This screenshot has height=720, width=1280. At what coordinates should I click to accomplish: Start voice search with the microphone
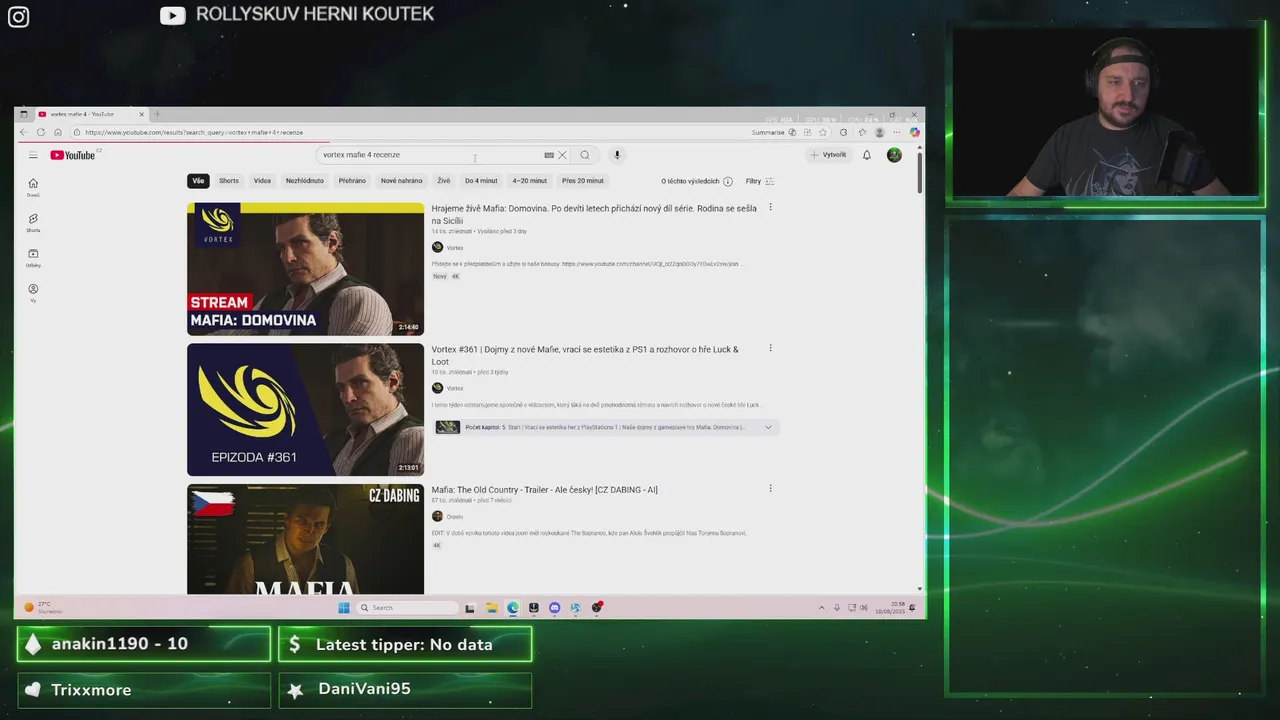(617, 155)
